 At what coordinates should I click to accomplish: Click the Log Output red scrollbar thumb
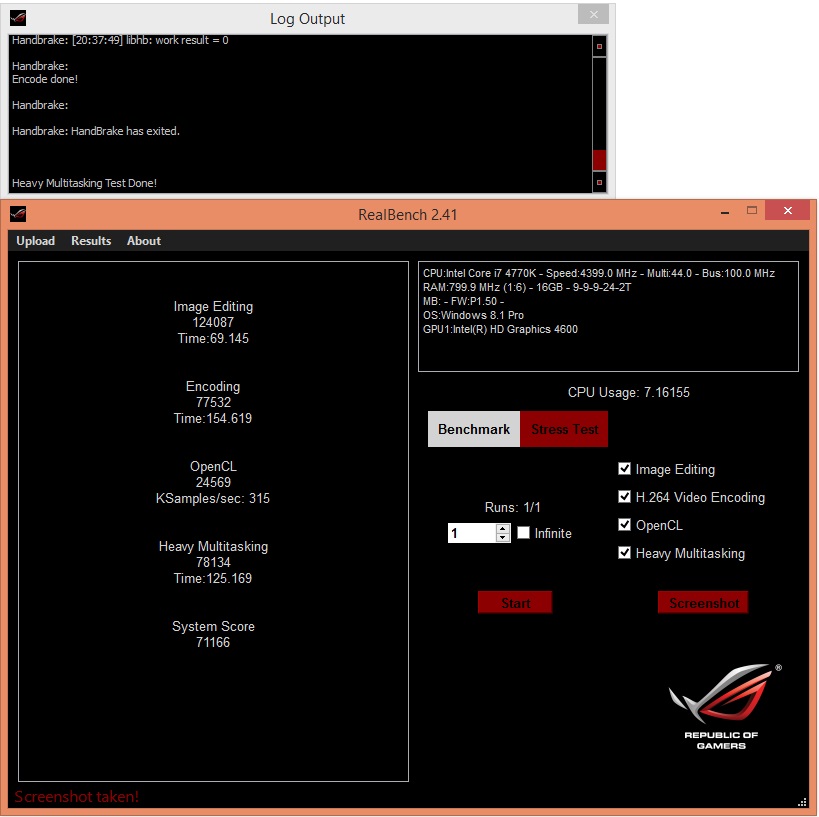pos(599,160)
